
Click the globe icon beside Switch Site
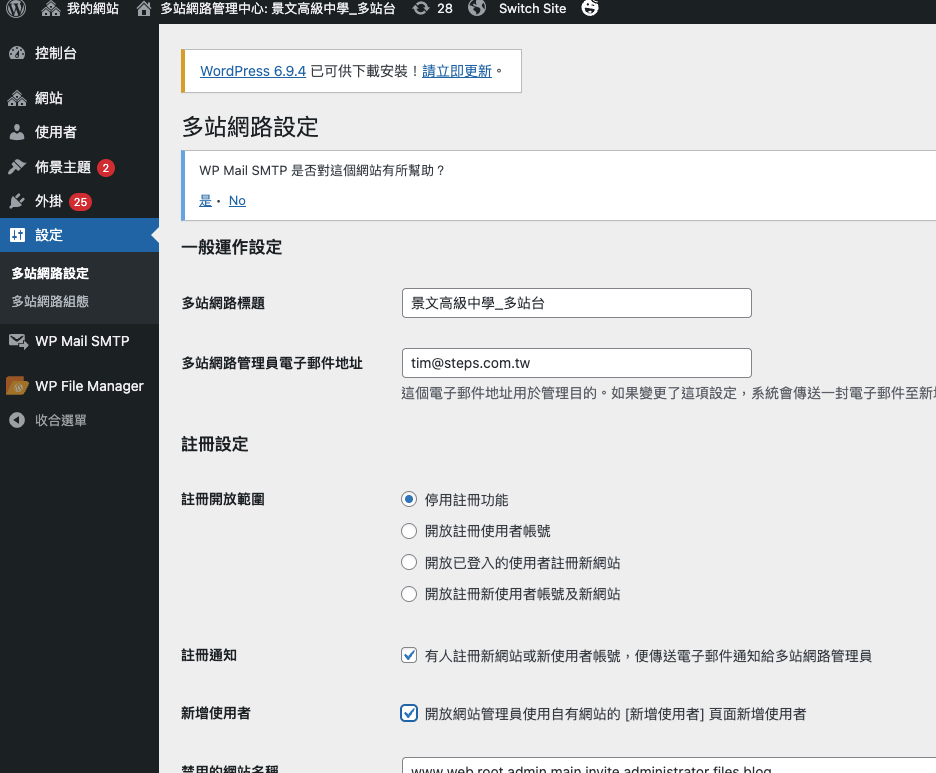coord(476,8)
